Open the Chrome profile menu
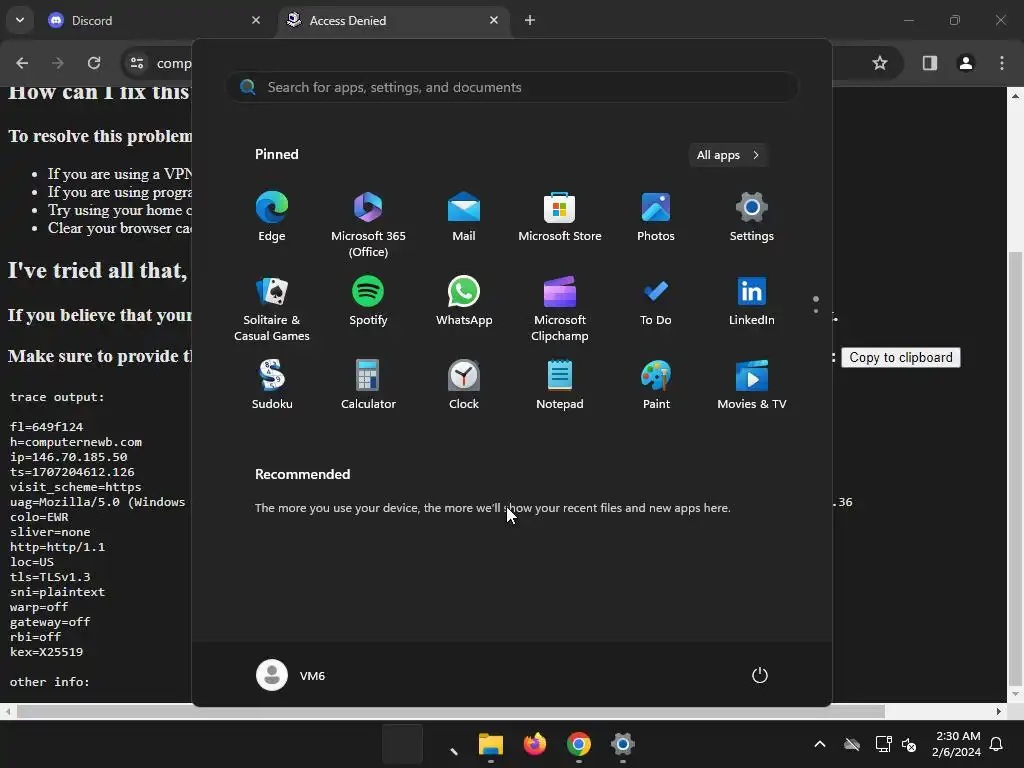Screen dimensions: 1024x768 [966, 63]
